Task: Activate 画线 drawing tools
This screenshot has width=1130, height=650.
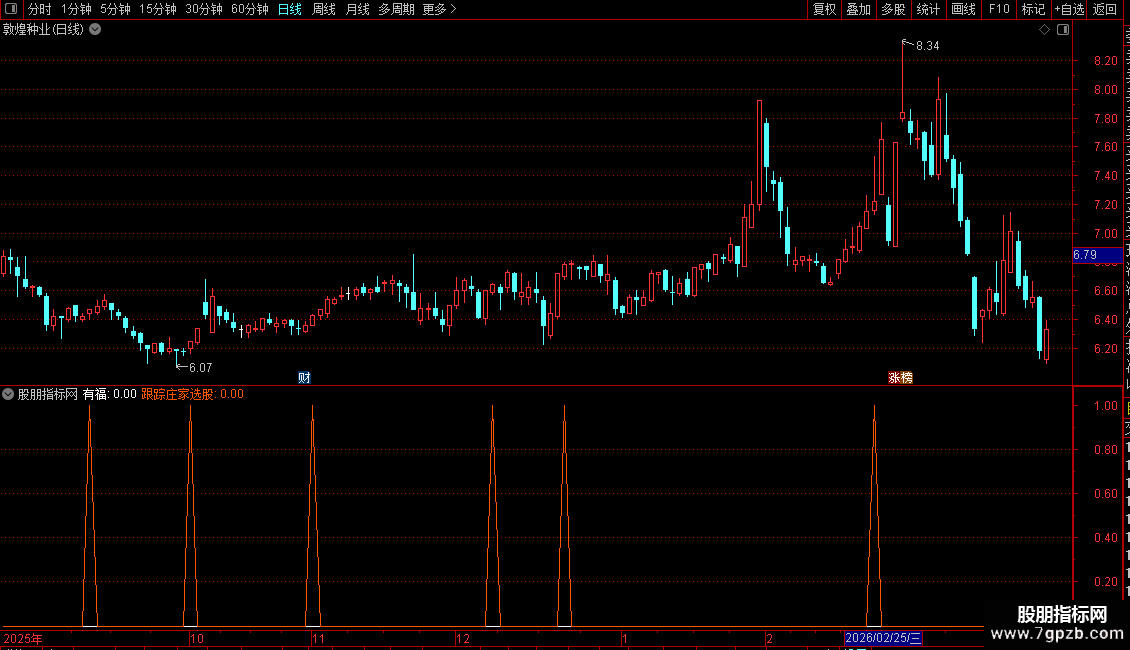Action: click(963, 9)
